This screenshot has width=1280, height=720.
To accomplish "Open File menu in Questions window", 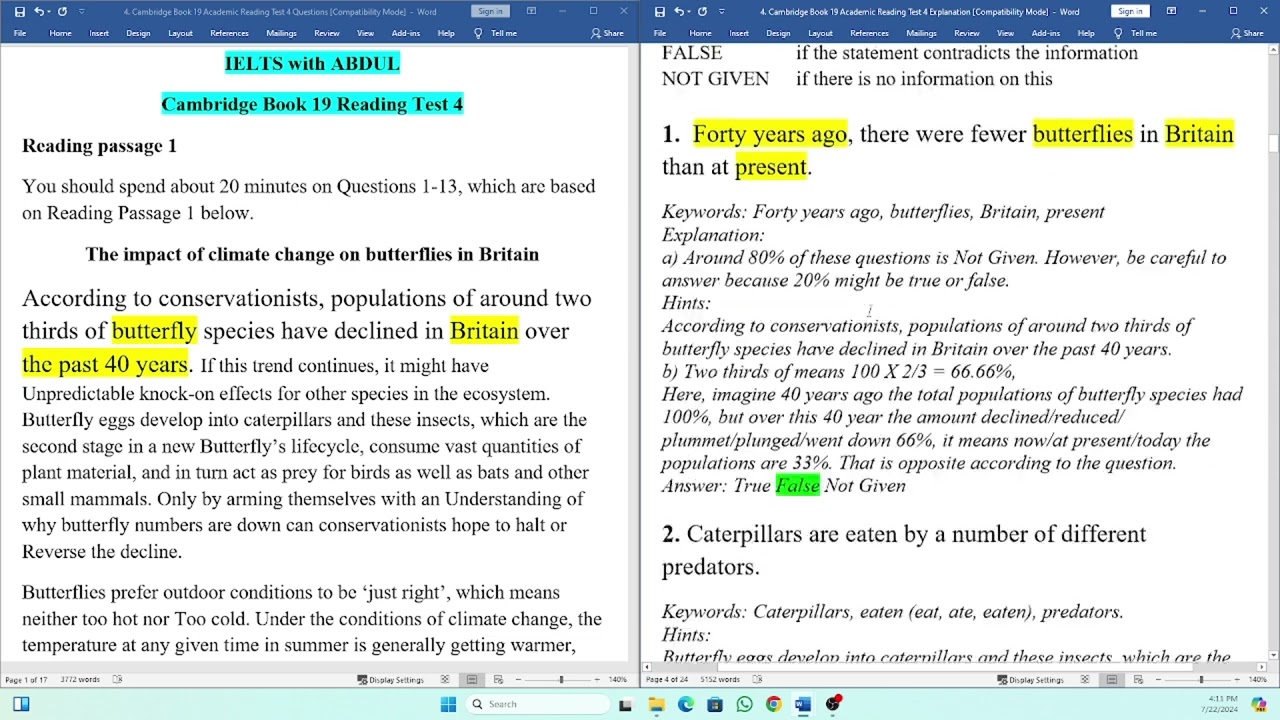I will [x=20, y=33].
